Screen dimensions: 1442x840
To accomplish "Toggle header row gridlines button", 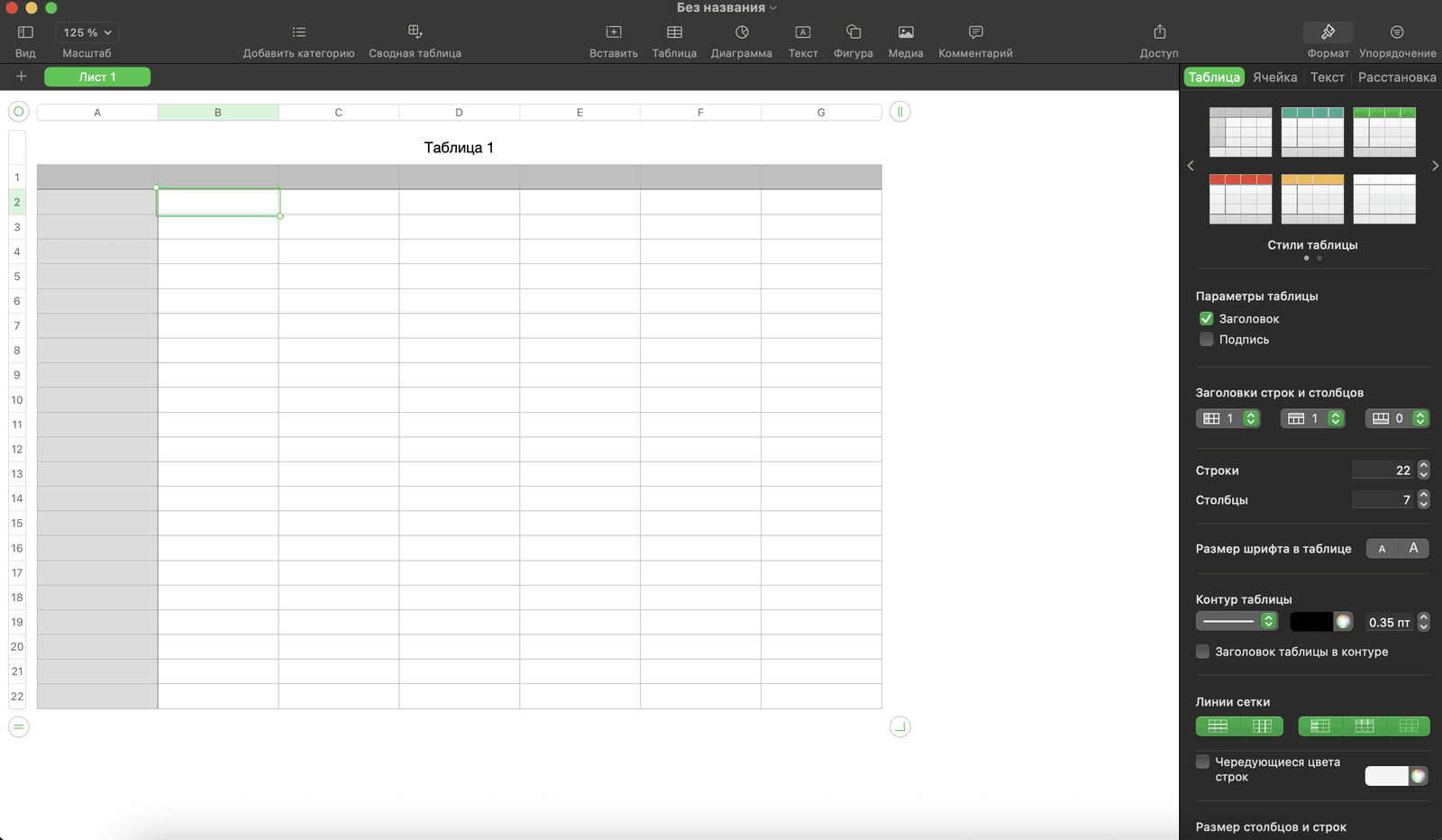I will [1364, 726].
